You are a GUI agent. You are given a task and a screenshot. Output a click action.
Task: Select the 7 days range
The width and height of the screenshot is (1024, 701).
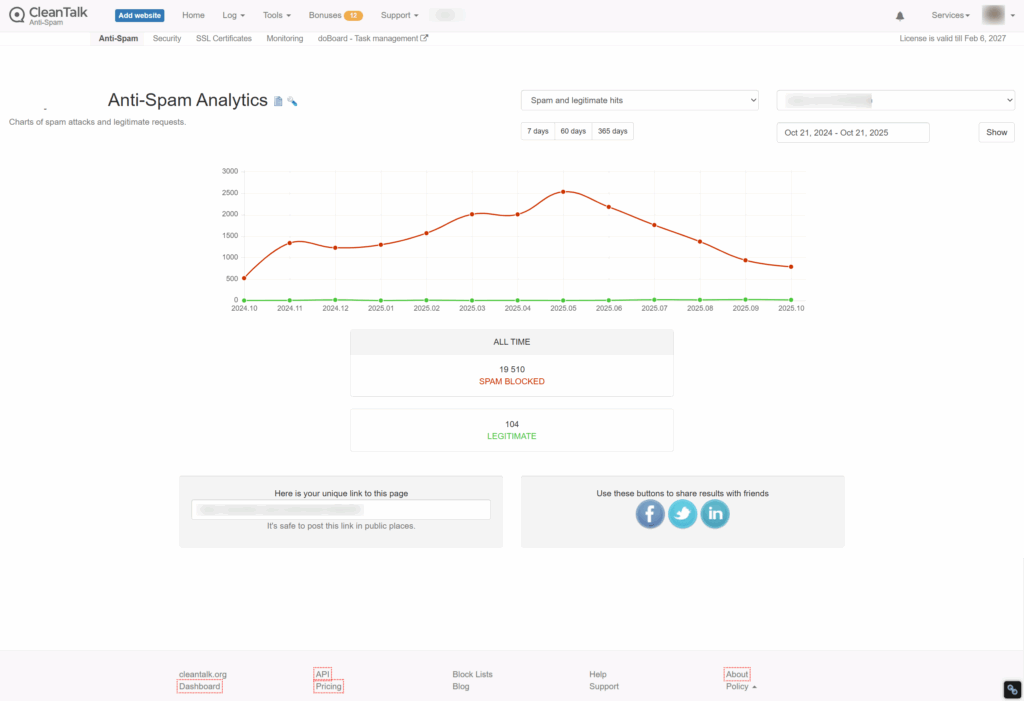pyautogui.click(x=538, y=132)
